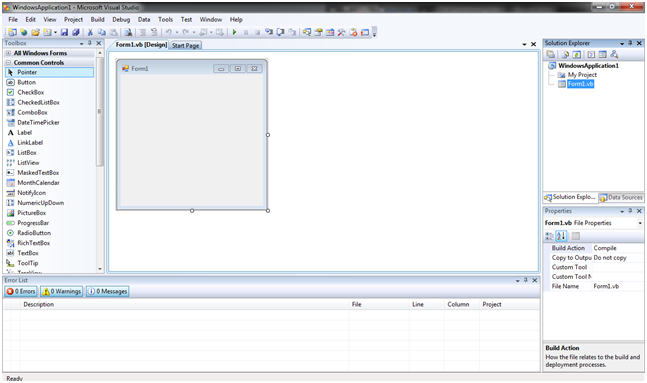Click the Cut scissors icon
Viewport: 647px width, 383px height.
point(90,32)
